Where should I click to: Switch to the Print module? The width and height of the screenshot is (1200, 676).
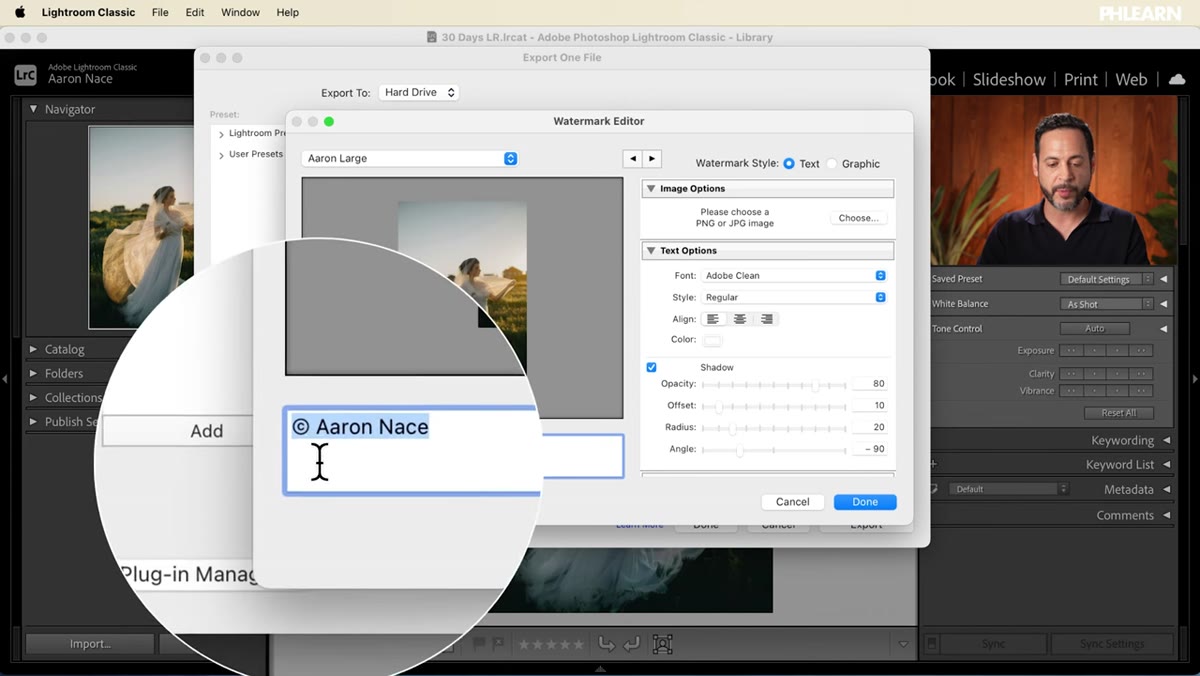[1080, 79]
